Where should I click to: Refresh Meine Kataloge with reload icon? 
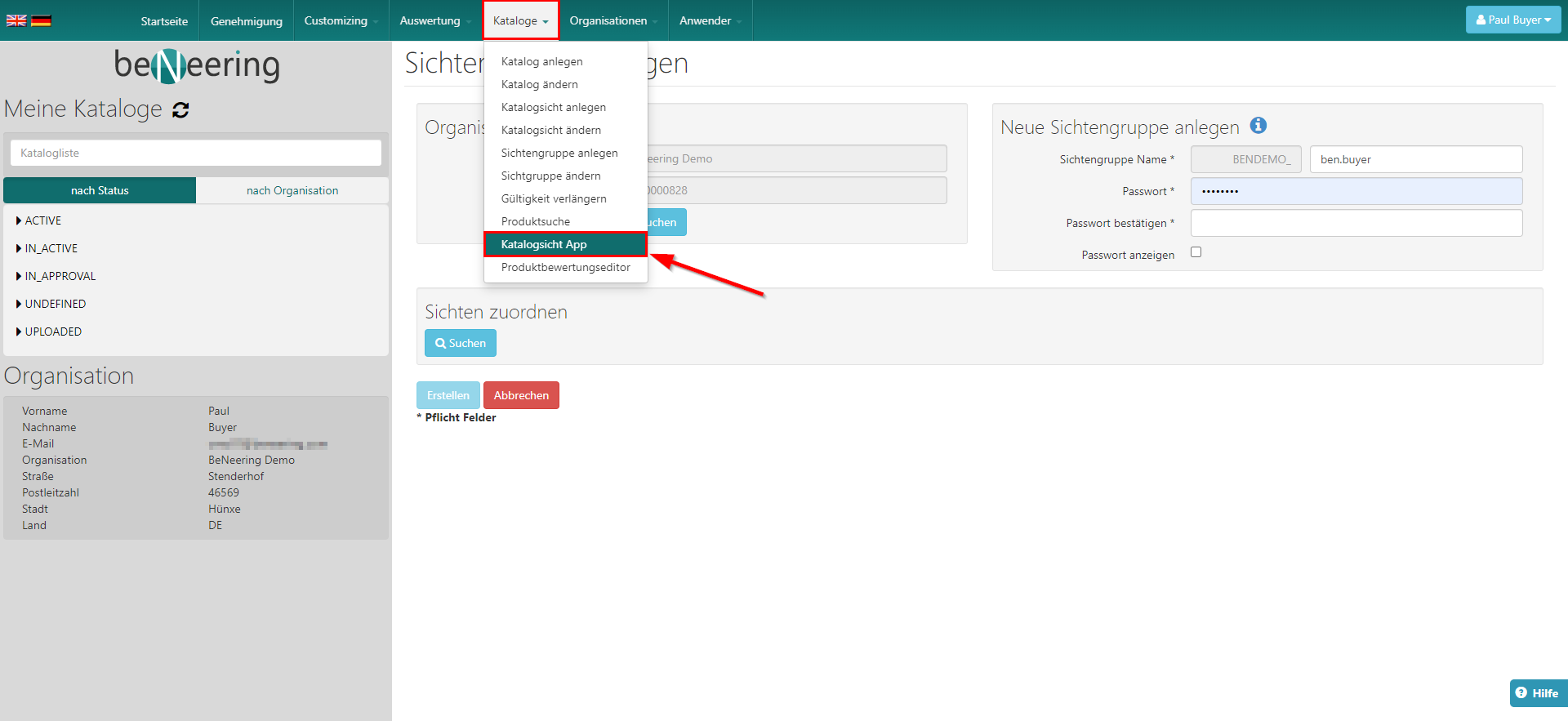pyautogui.click(x=180, y=110)
